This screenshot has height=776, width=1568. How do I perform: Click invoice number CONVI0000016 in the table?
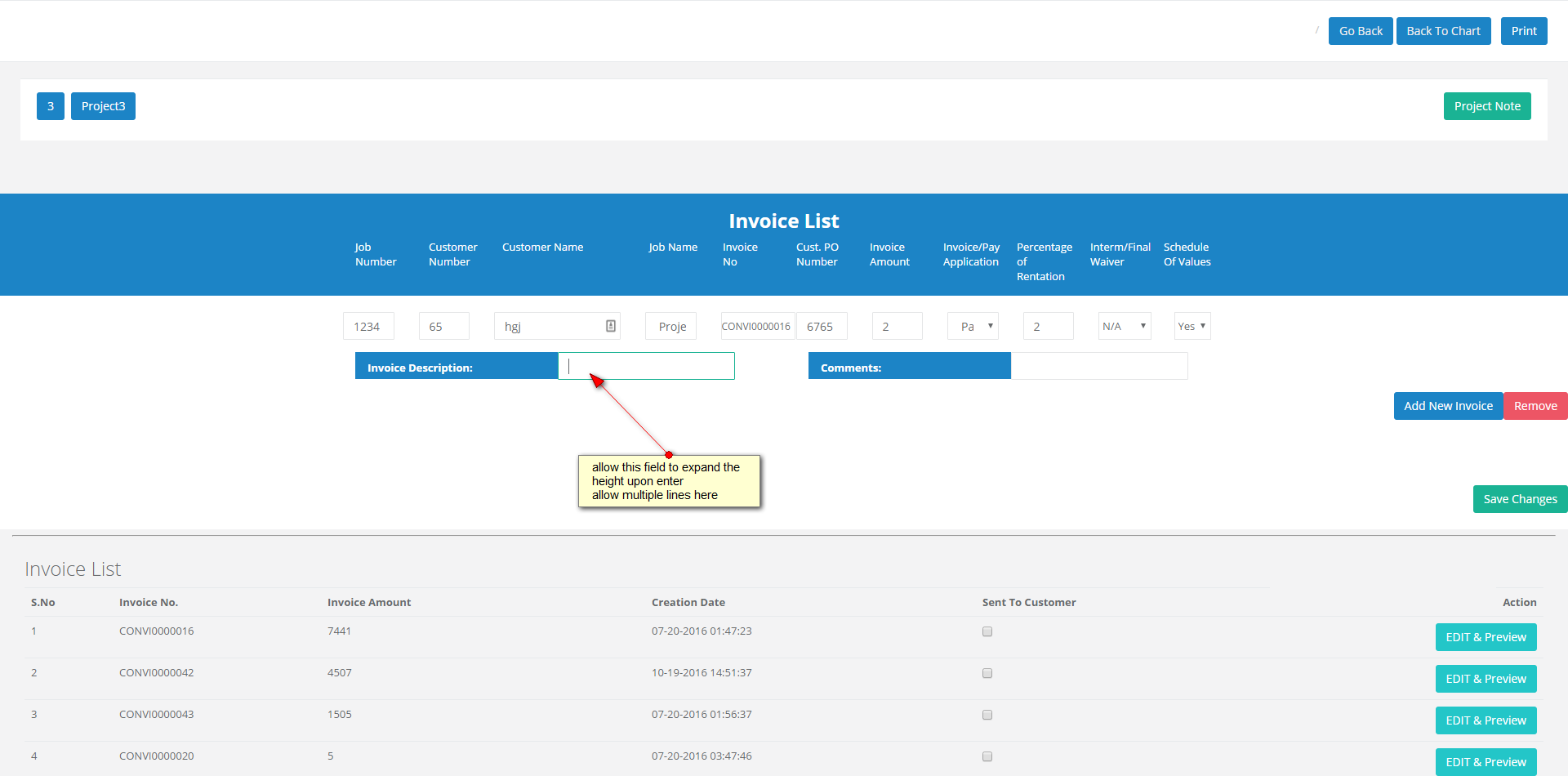coord(157,631)
